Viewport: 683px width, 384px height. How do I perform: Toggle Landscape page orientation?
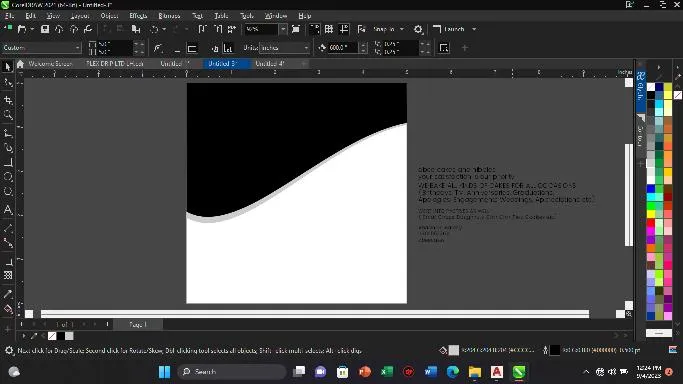pyautogui.click(x=192, y=48)
